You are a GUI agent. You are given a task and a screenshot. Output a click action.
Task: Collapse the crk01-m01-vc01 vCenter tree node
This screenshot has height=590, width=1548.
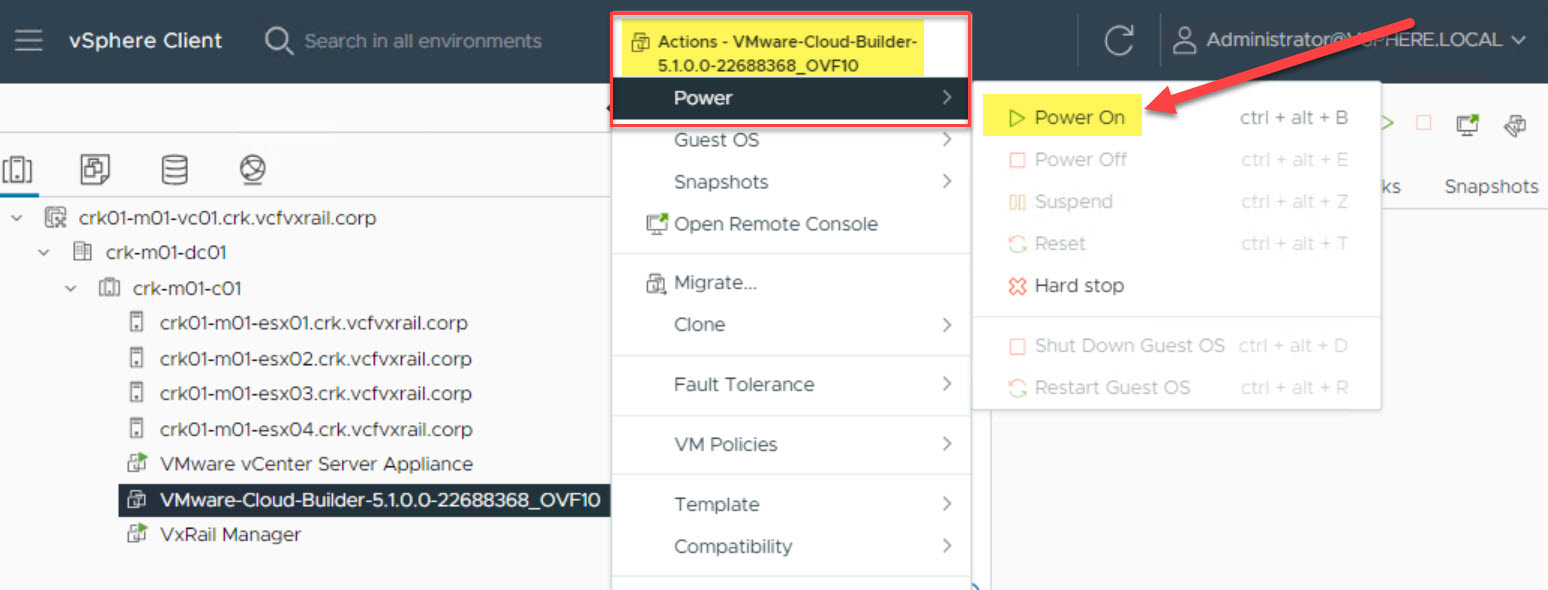coord(17,218)
